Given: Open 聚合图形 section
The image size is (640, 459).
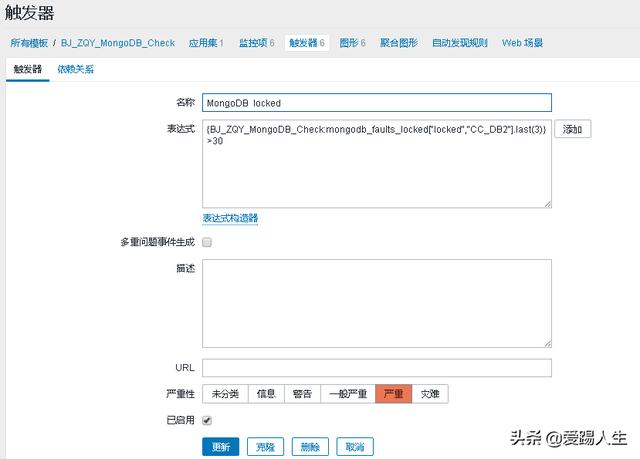Looking at the screenshot, I should tap(399, 43).
